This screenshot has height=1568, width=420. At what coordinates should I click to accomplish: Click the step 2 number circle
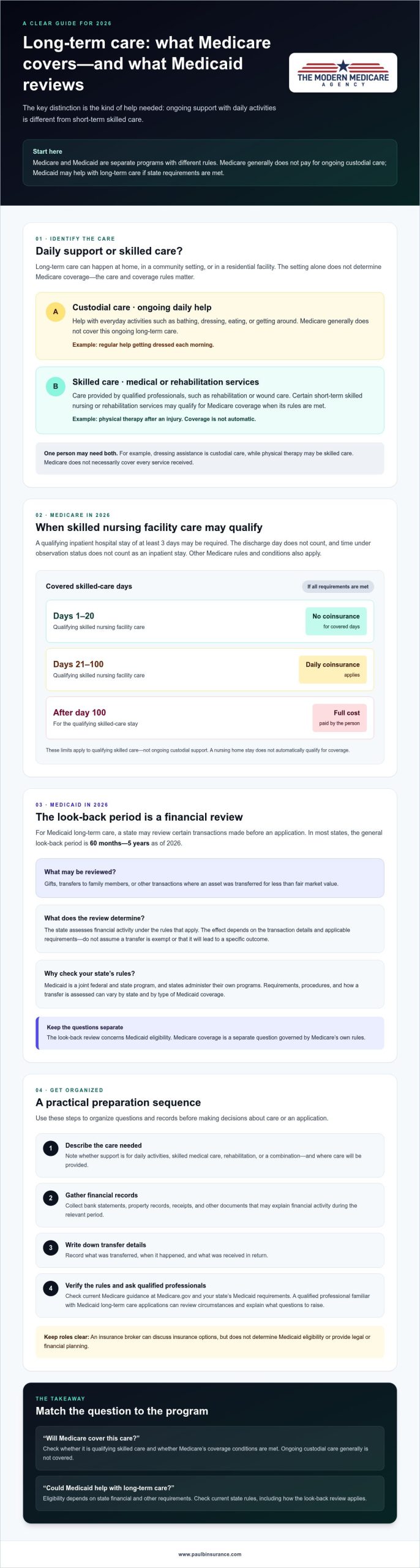[x=51, y=1197]
